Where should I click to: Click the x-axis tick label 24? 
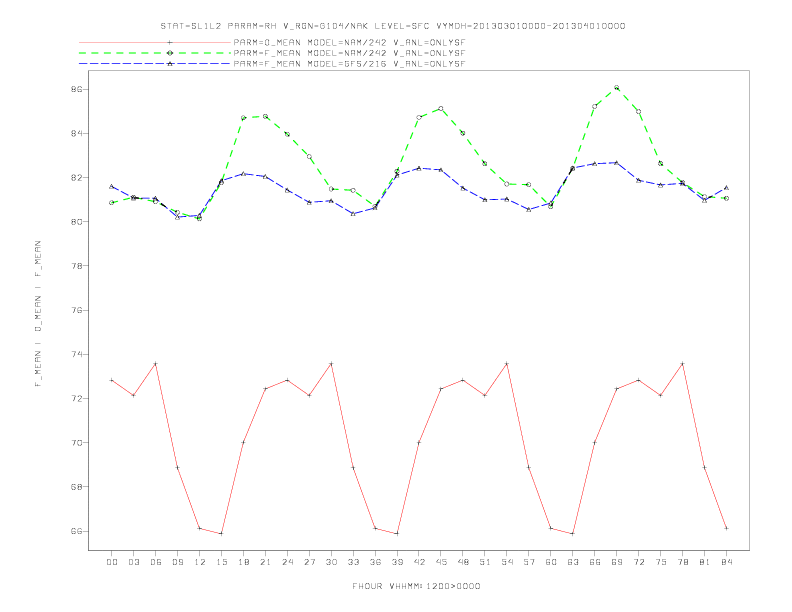point(287,562)
